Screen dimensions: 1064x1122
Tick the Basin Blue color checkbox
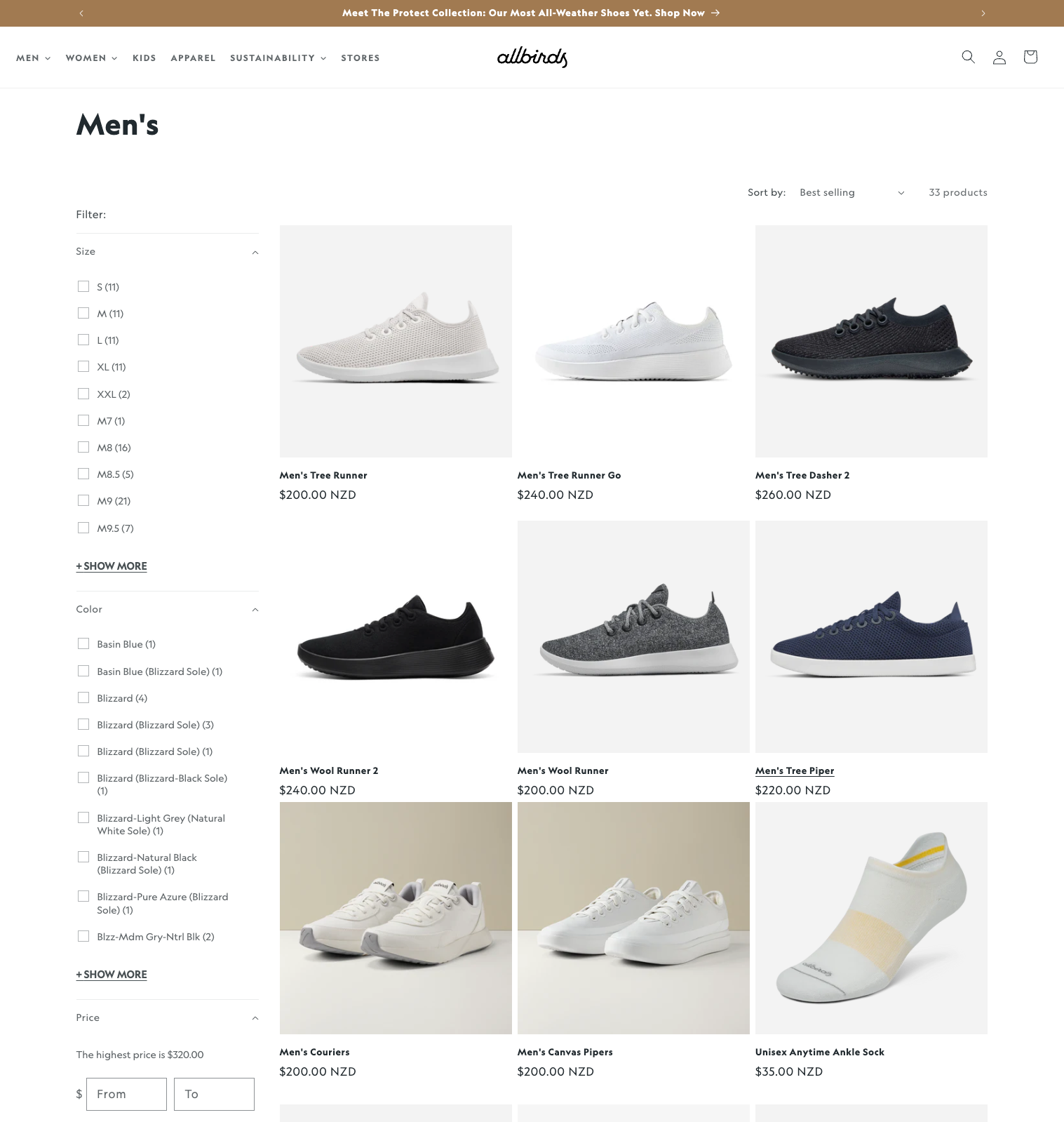[83, 643]
